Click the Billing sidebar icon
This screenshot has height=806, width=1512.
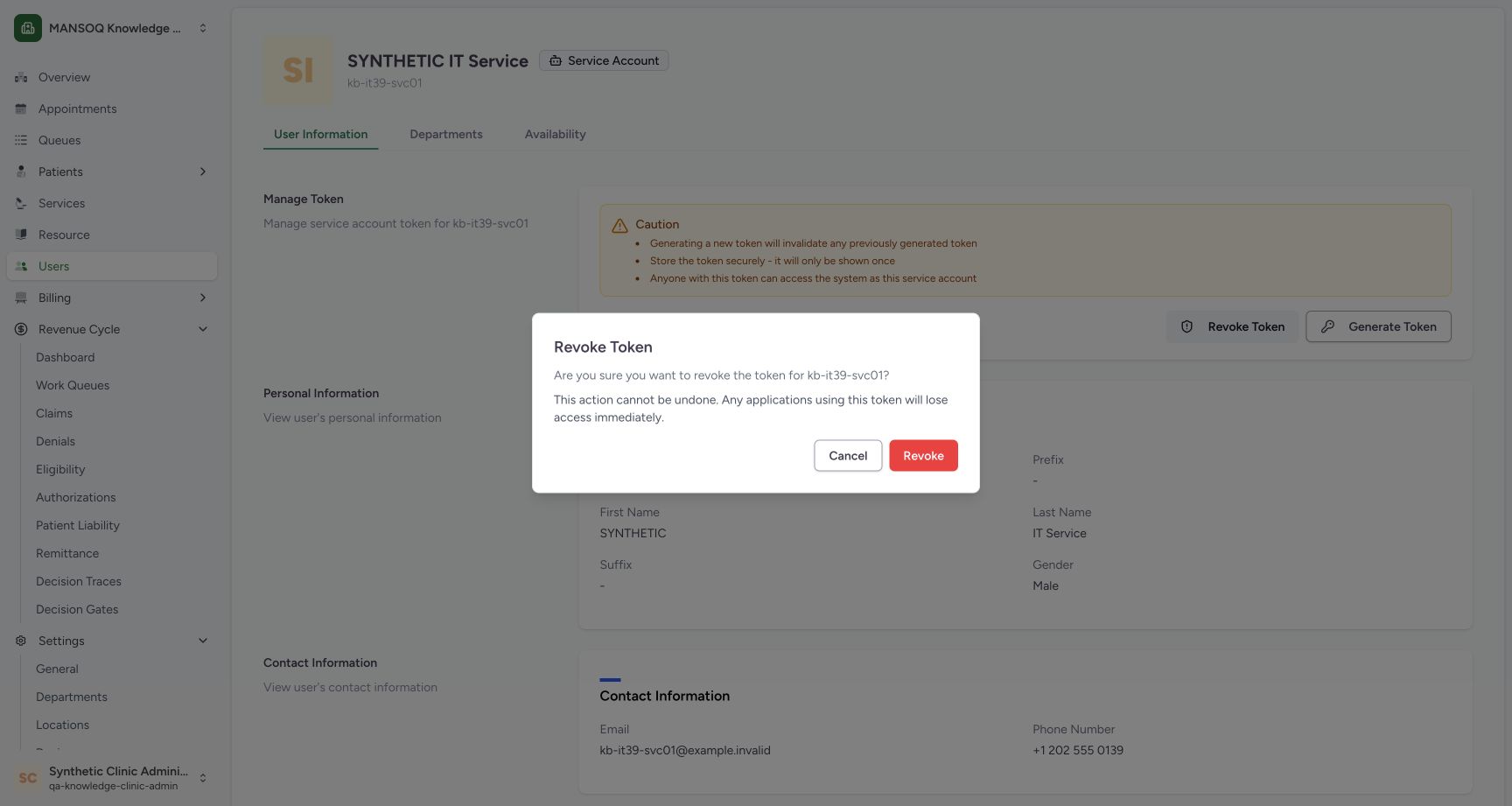pyautogui.click(x=21, y=298)
